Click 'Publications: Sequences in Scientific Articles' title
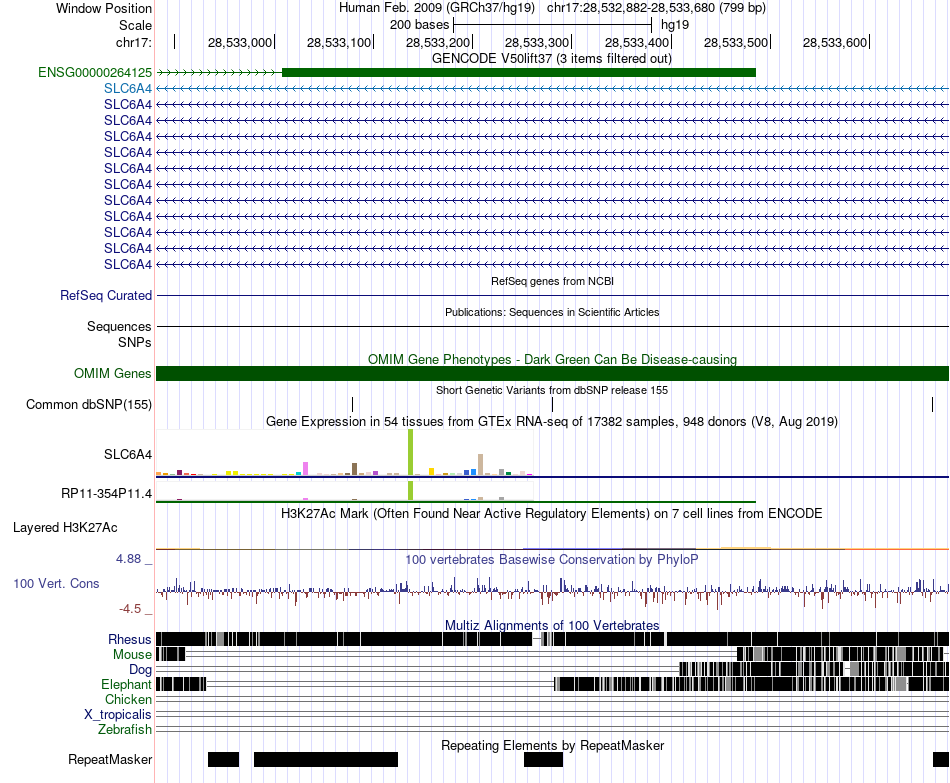This screenshot has height=783, width=950. click(552, 312)
